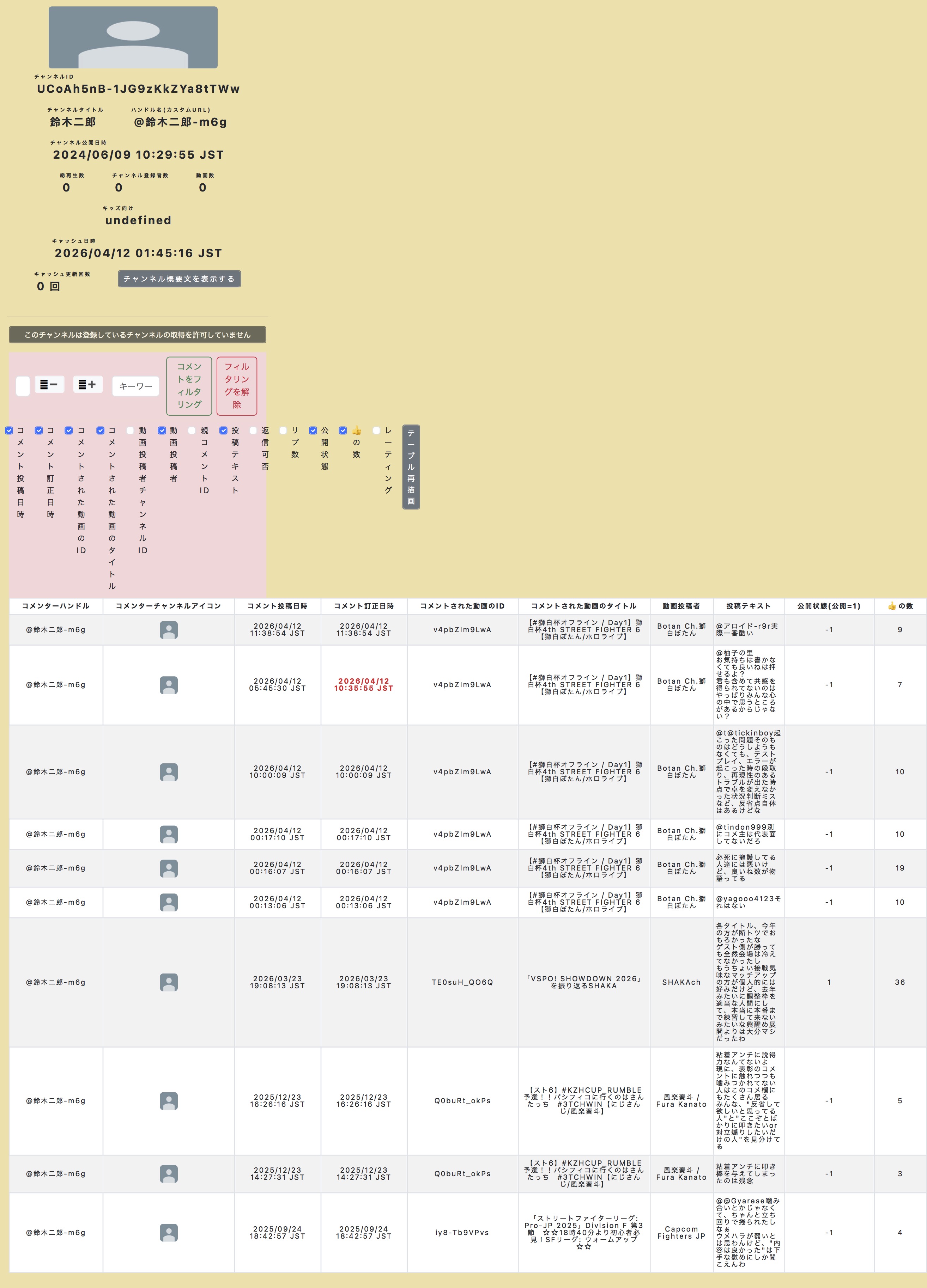This screenshot has width=927, height=1288.
Task: Click commenter icon in Capcom Fighters JP row
Action: (x=169, y=1232)
